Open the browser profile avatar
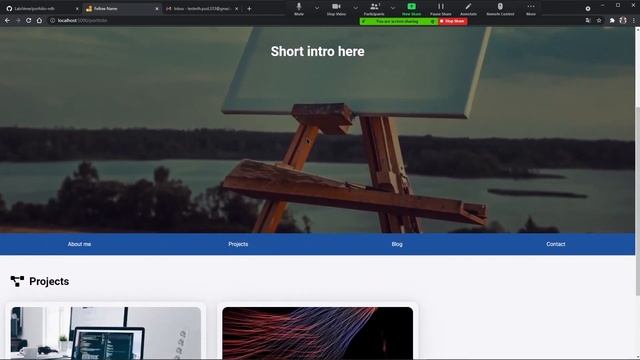This screenshot has width=640, height=360. pyautogui.click(x=623, y=20)
